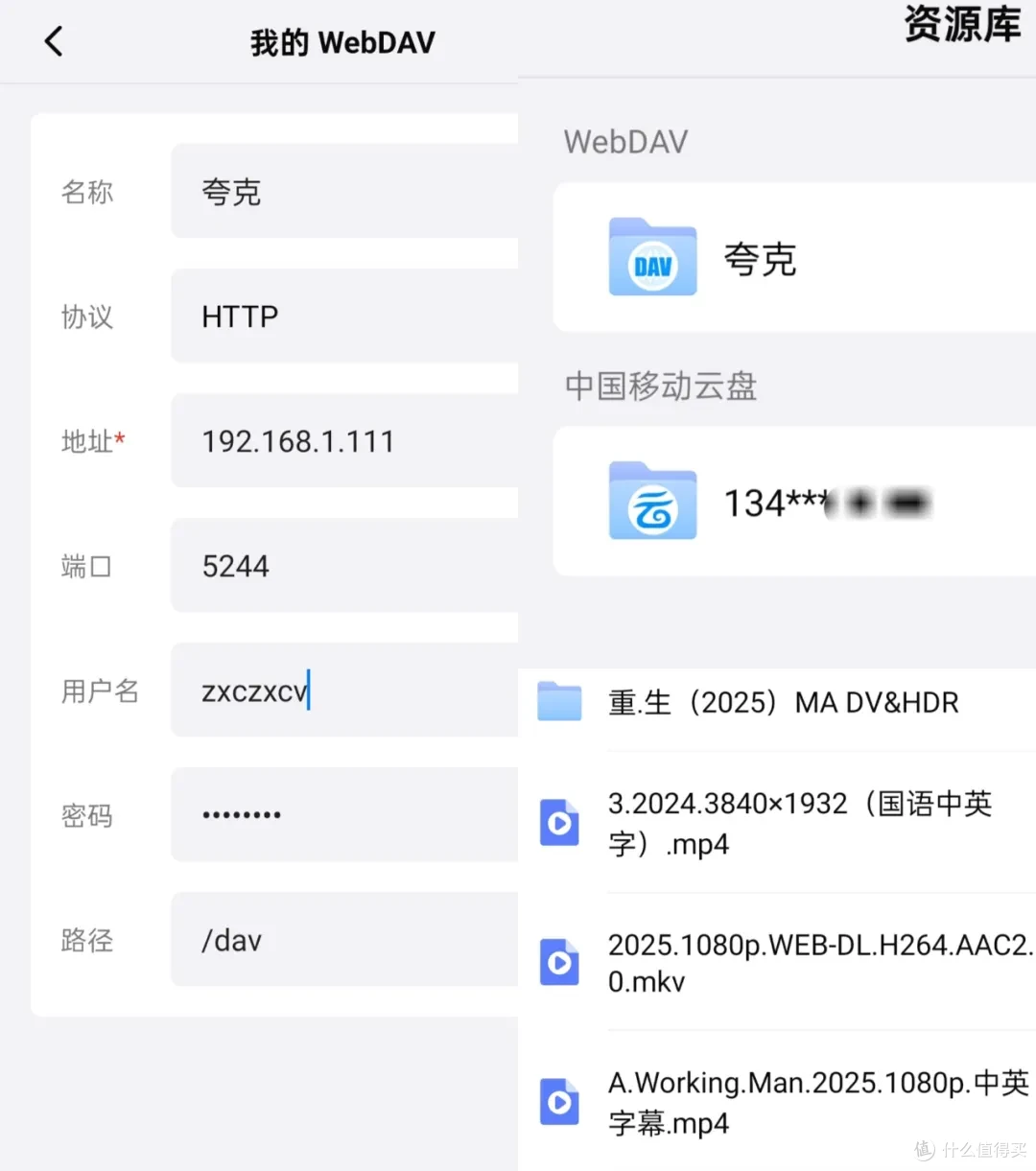Focus the 密码 password field
1036x1171 pixels.
pyautogui.click(x=345, y=814)
